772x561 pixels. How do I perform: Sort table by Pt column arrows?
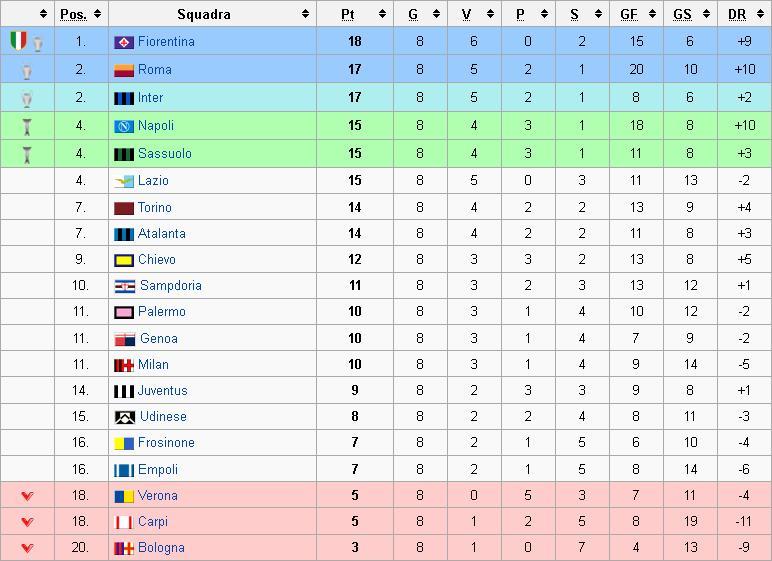(x=383, y=14)
